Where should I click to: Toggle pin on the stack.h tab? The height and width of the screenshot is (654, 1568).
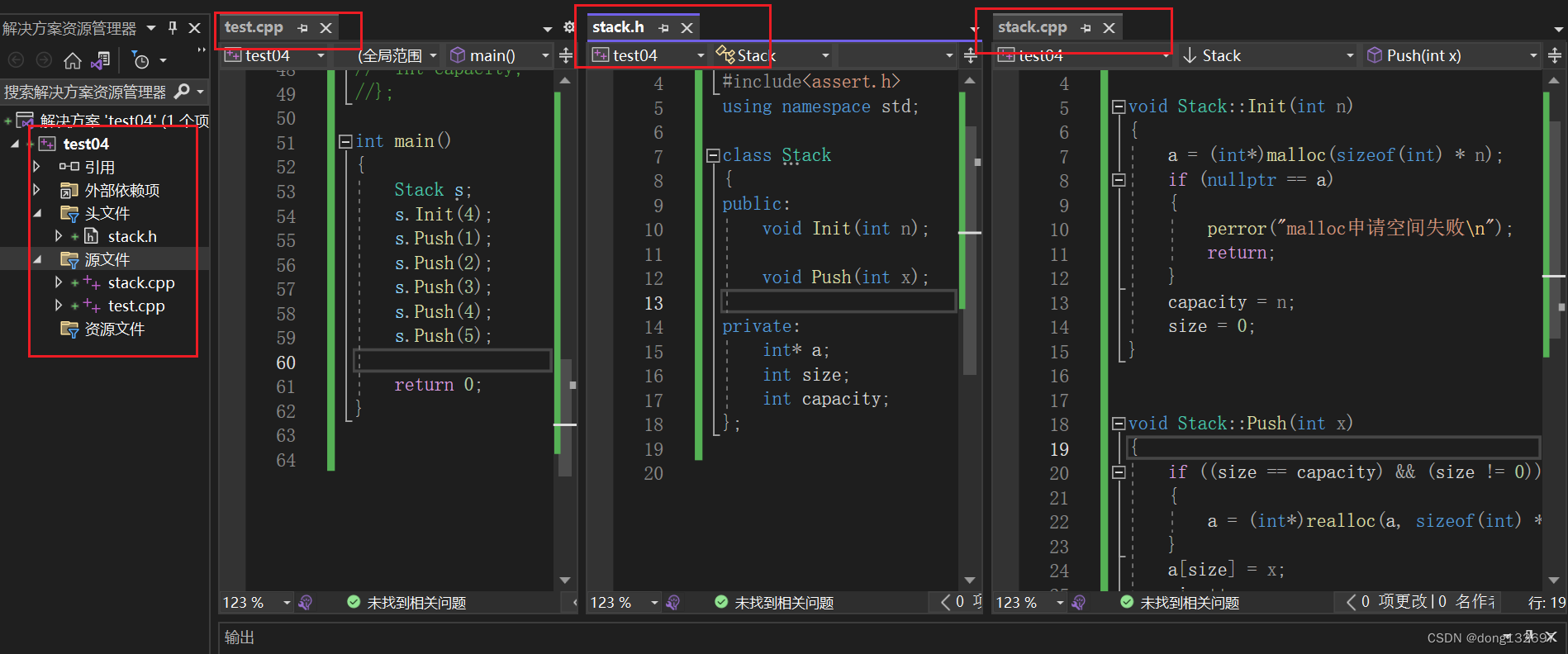(663, 28)
